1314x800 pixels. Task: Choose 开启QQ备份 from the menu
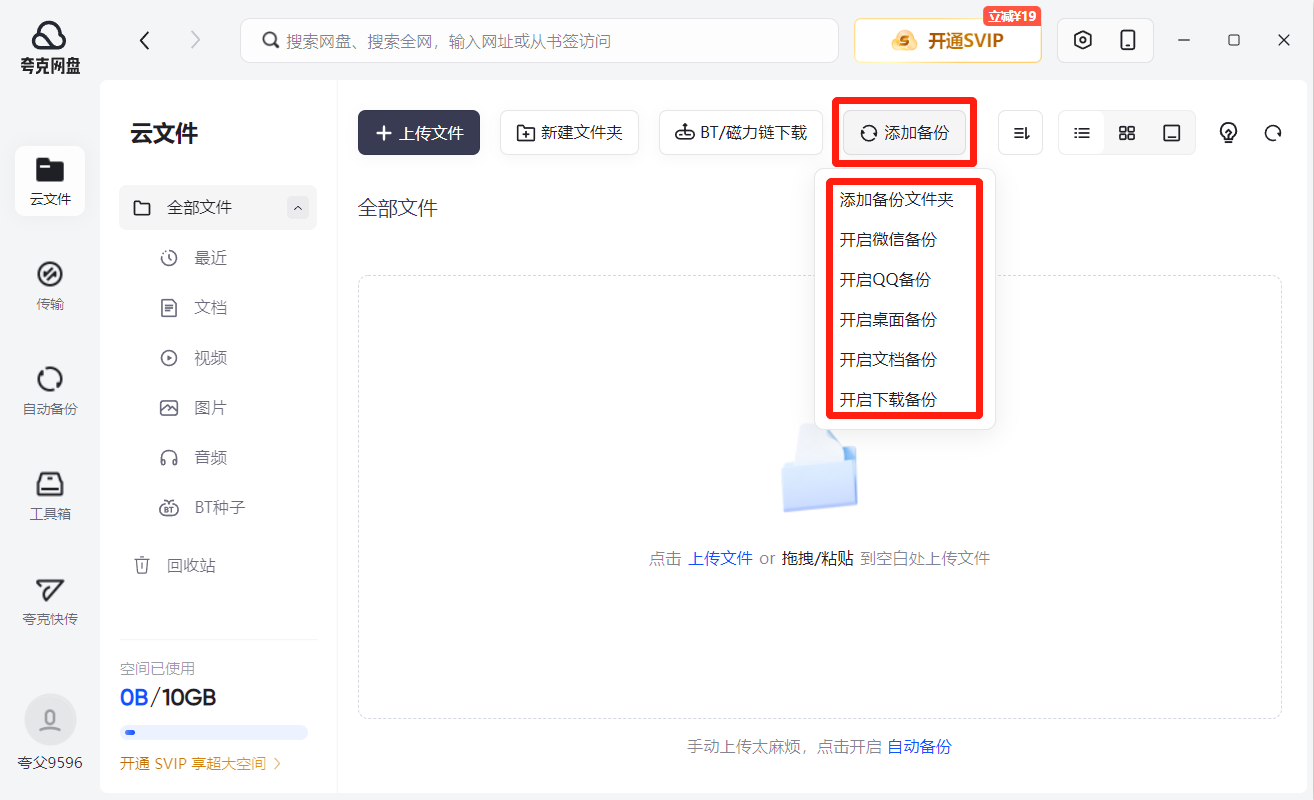(885, 280)
